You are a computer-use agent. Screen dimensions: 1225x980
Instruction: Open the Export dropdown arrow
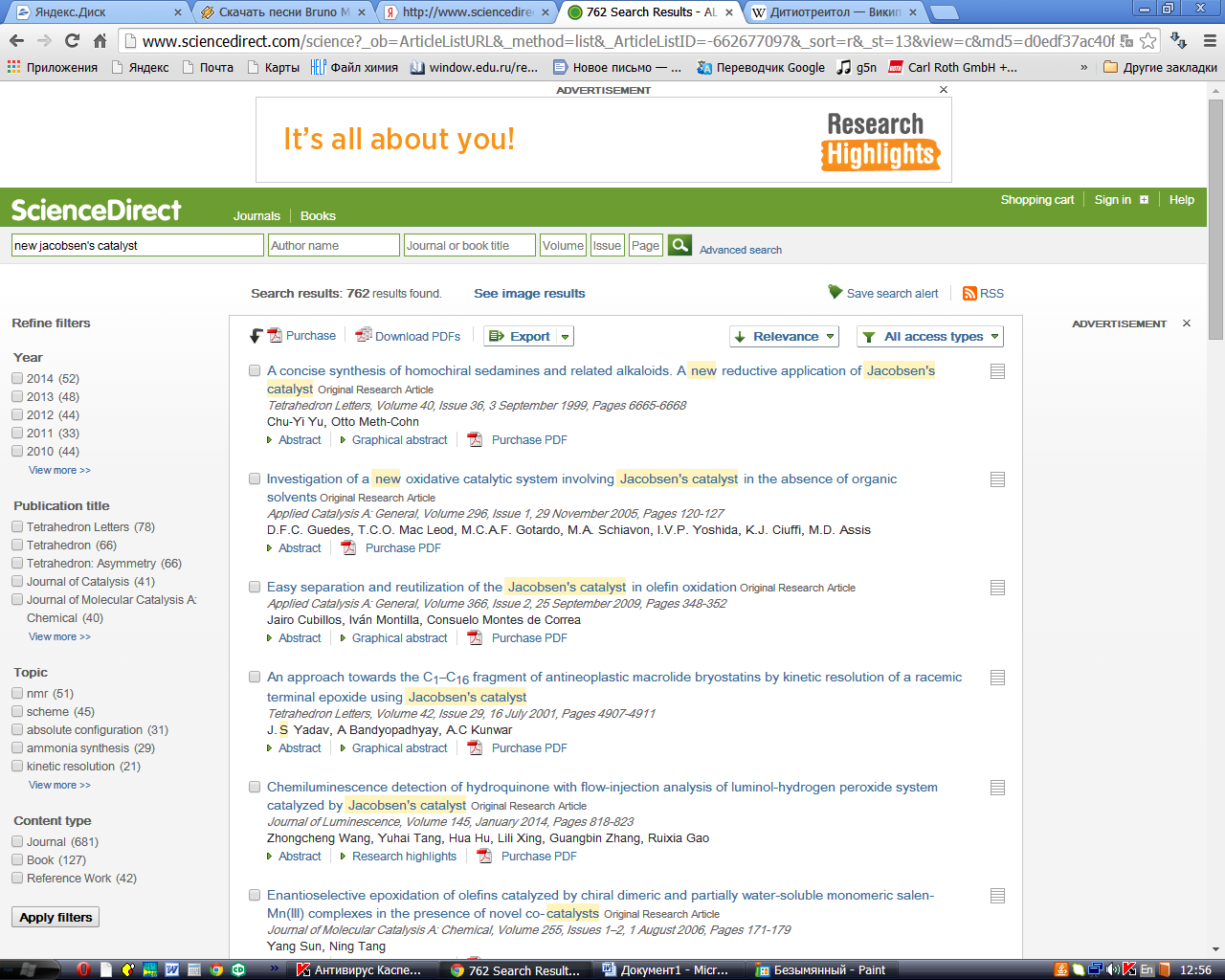[x=565, y=336]
